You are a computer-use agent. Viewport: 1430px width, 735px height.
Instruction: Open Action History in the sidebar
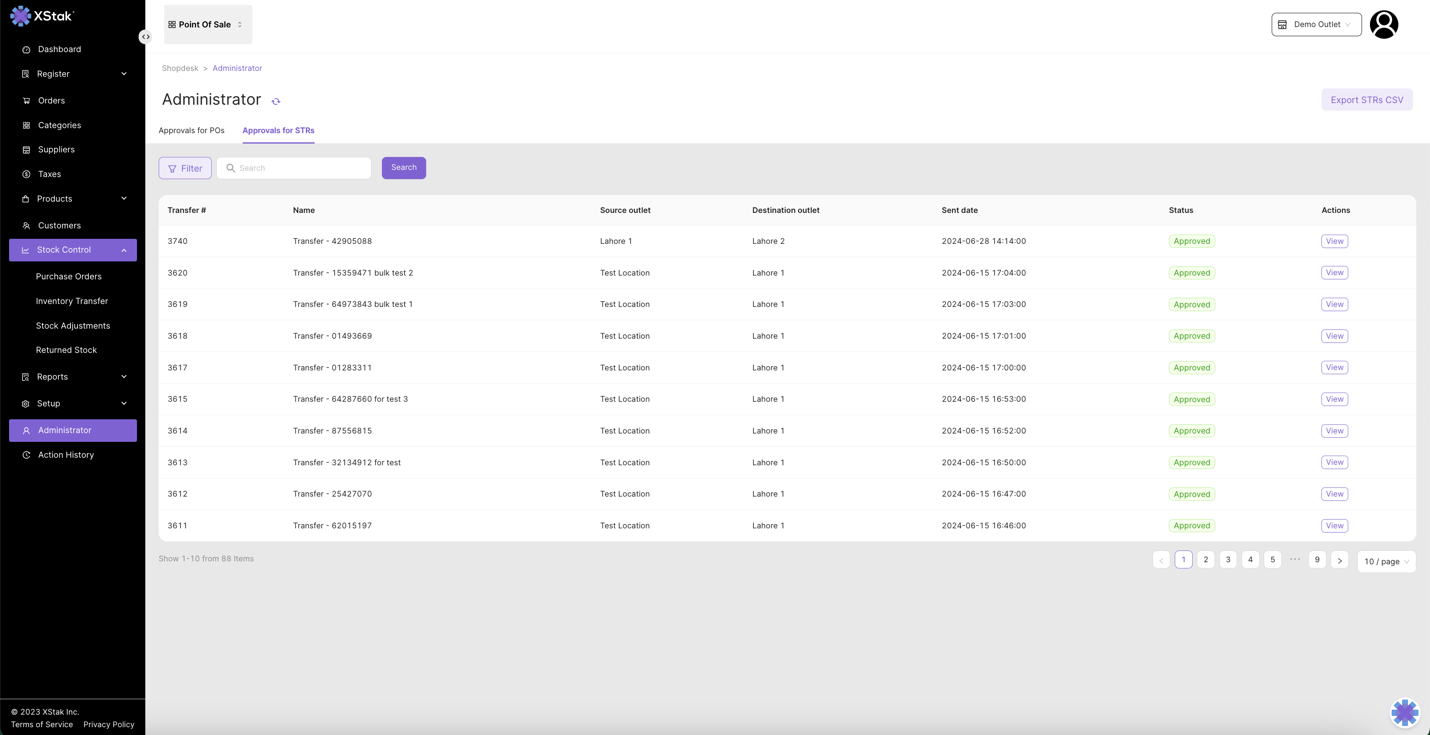[x=66, y=455]
